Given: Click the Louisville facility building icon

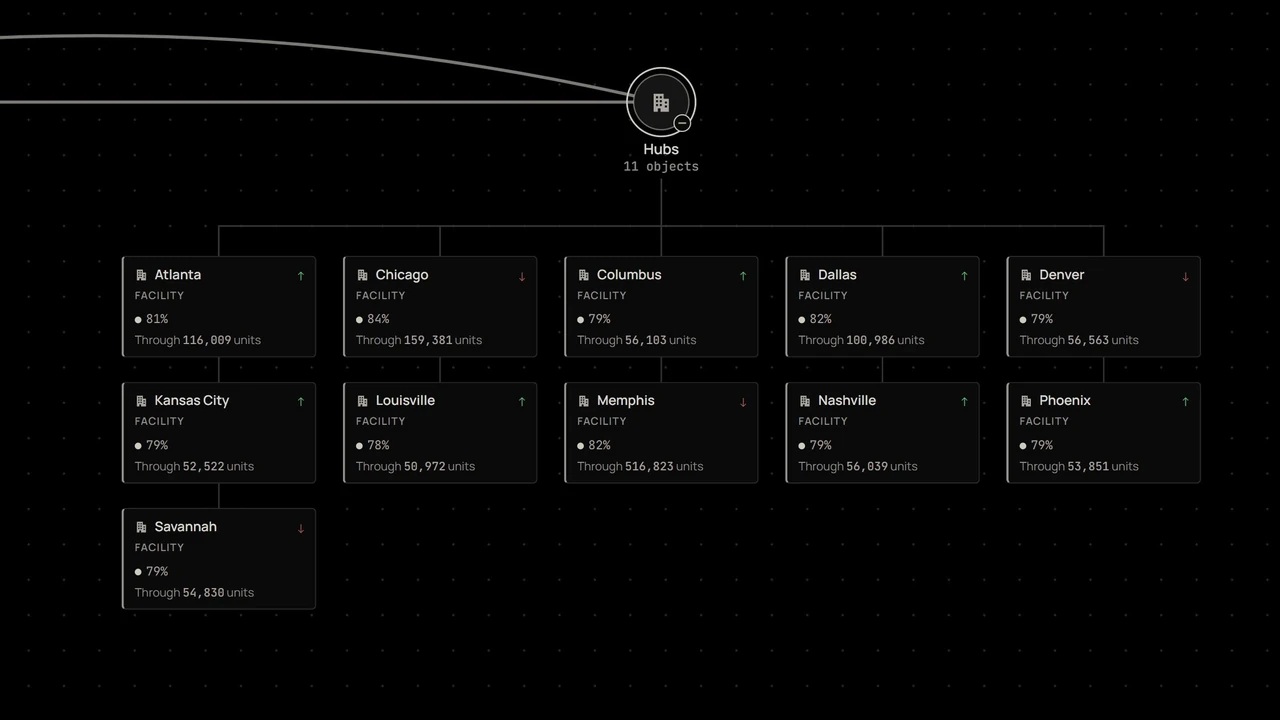Looking at the screenshot, I should [x=362, y=401].
